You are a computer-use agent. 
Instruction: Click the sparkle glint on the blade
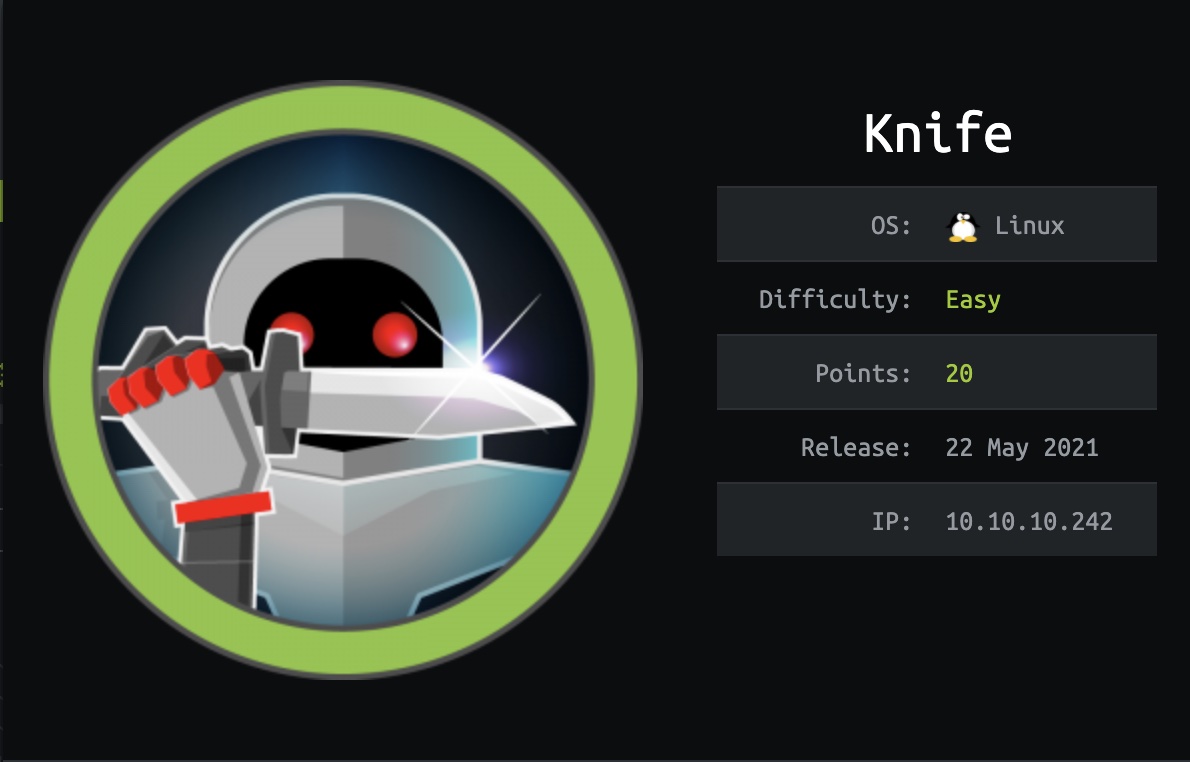(x=481, y=366)
